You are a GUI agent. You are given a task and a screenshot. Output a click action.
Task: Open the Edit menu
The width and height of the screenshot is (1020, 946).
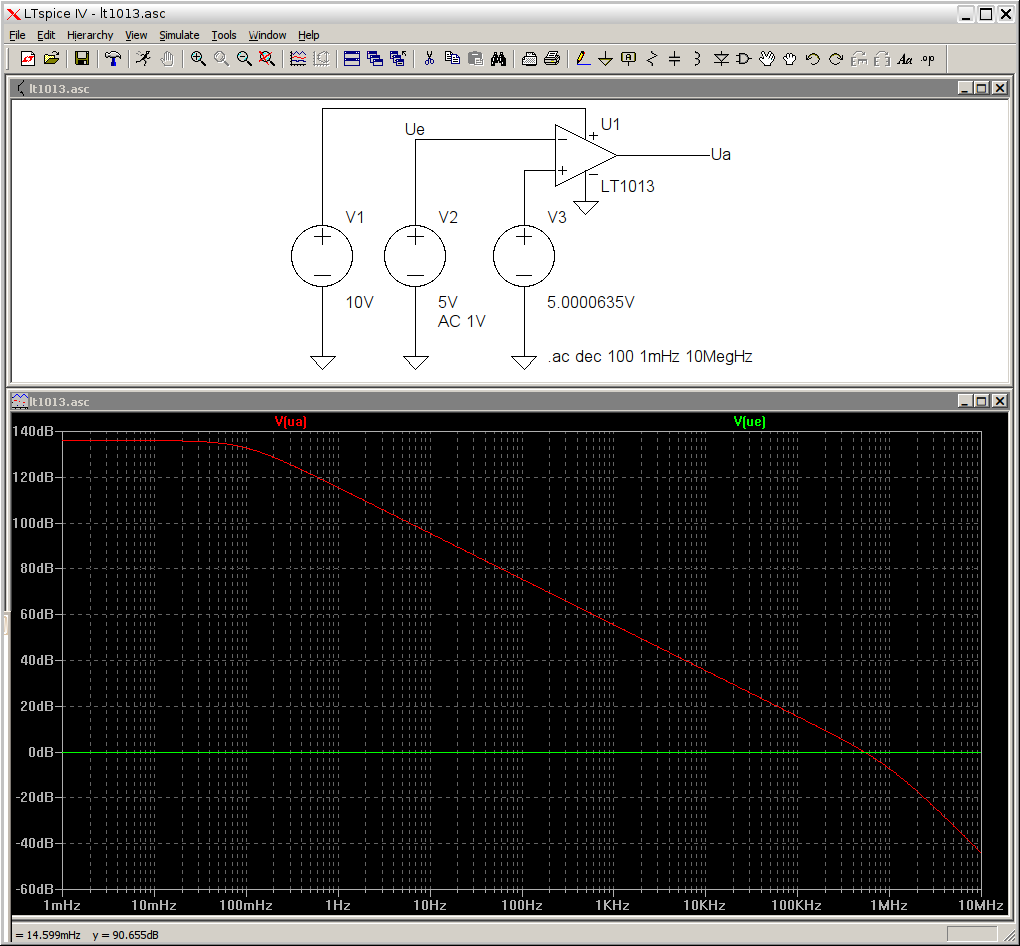[x=46, y=35]
